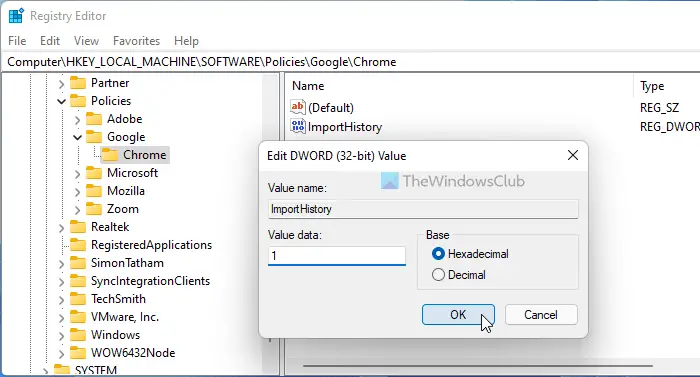The image size is (700, 377).
Task: Select the ImportHistory value name
Action: [x=345, y=127]
